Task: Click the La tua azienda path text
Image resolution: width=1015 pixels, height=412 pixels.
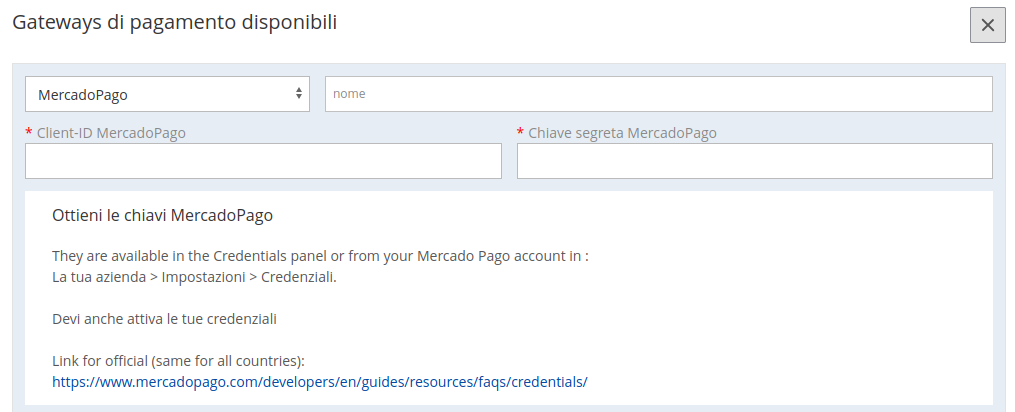Action: (x=99, y=277)
